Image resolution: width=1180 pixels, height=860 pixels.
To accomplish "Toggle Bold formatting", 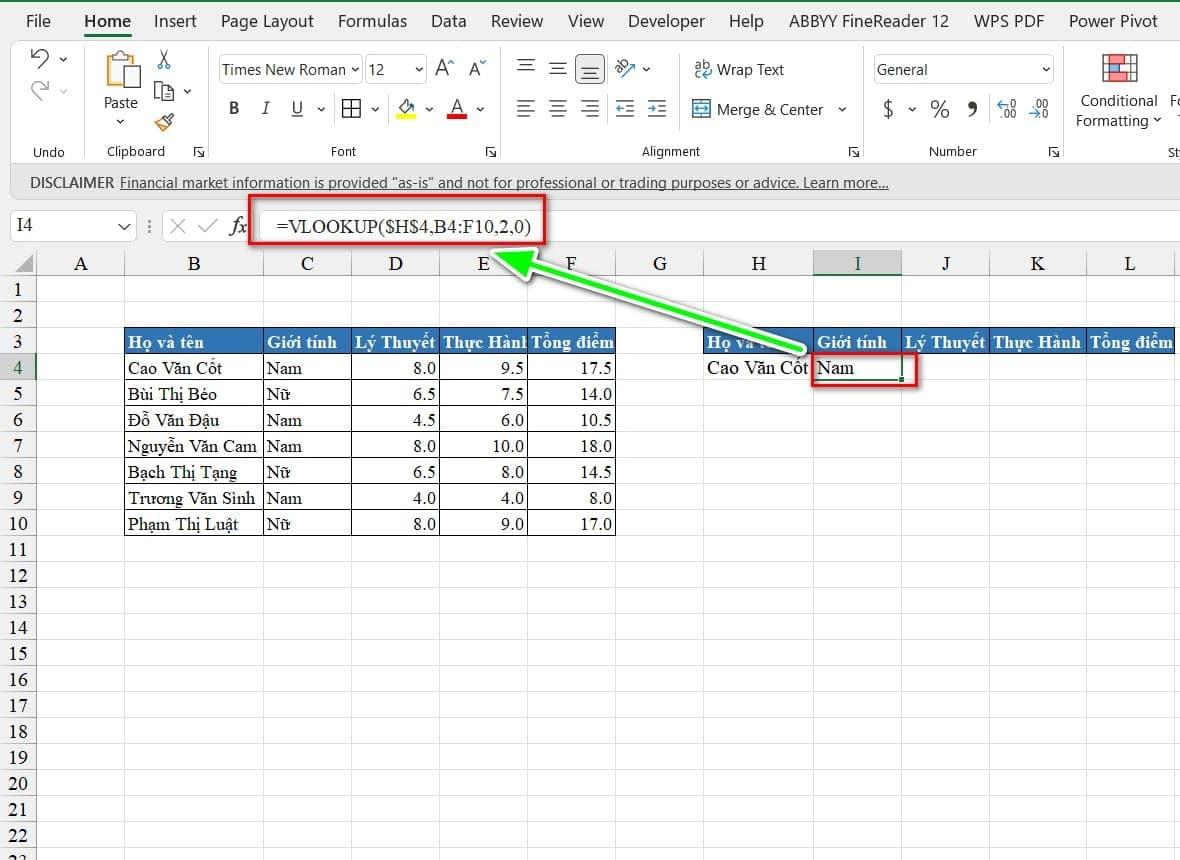I will tap(234, 109).
